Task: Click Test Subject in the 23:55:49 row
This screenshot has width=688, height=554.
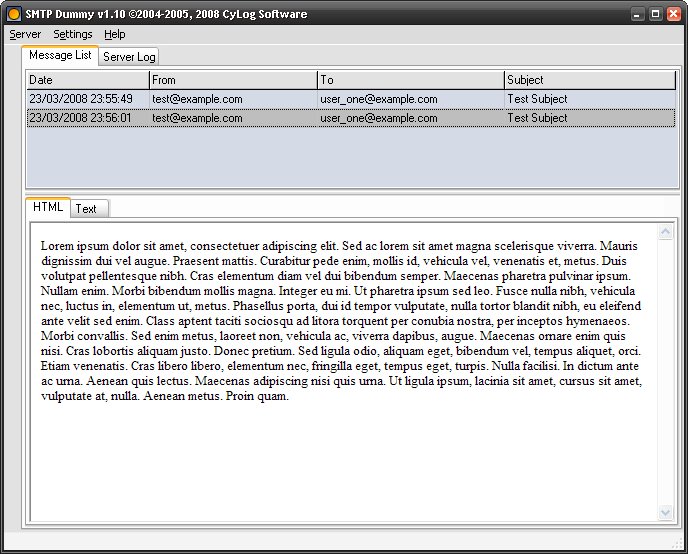Action: 538,99
